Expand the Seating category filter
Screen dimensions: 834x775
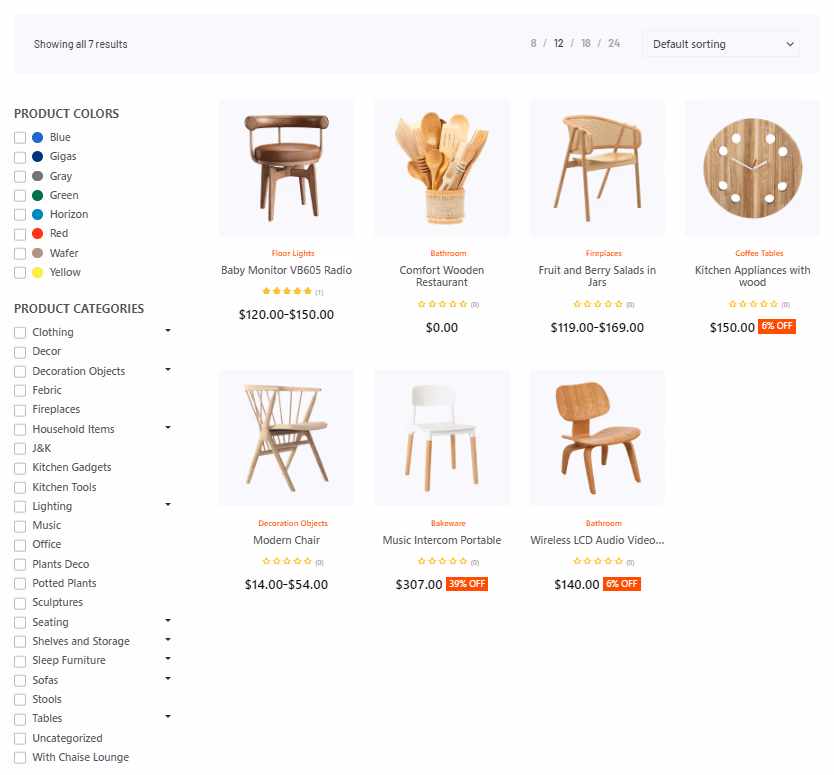pos(167,621)
